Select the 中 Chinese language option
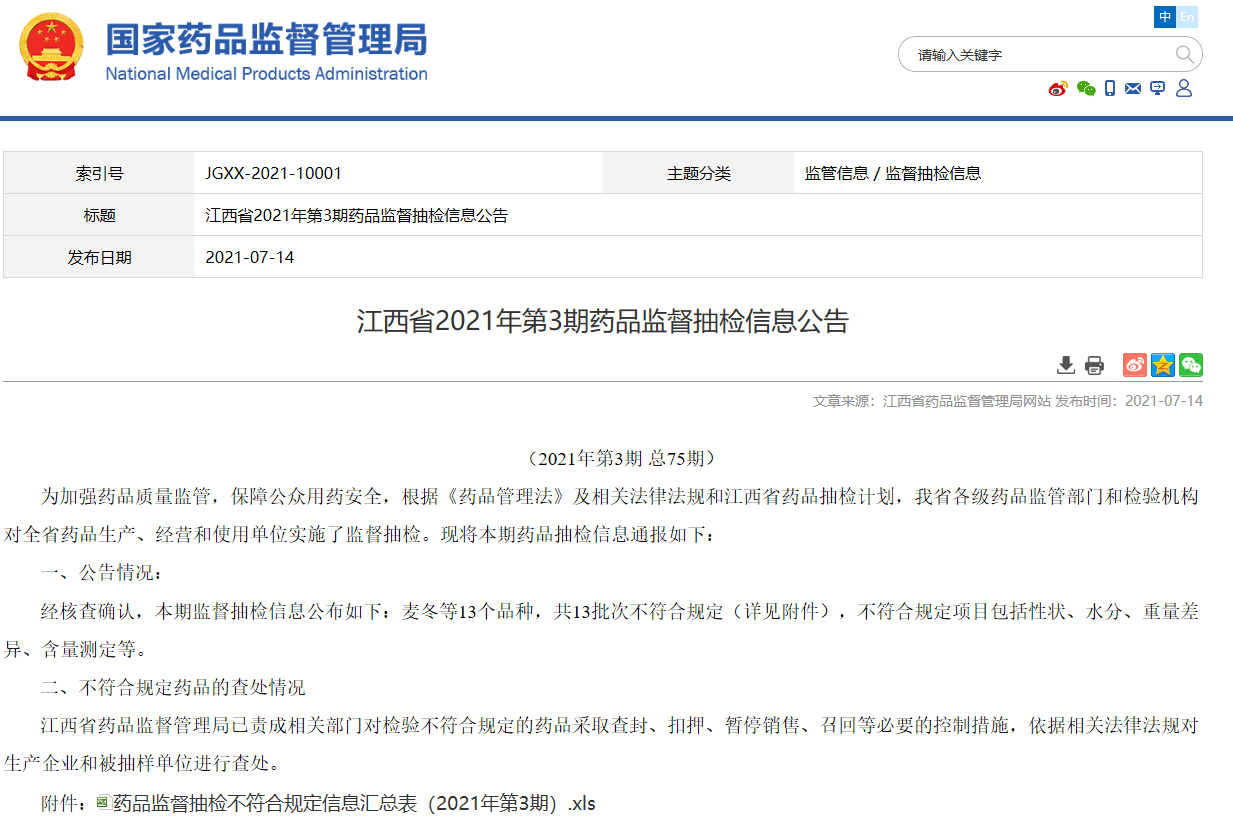Image resolution: width=1233 pixels, height=819 pixels. point(1165,17)
